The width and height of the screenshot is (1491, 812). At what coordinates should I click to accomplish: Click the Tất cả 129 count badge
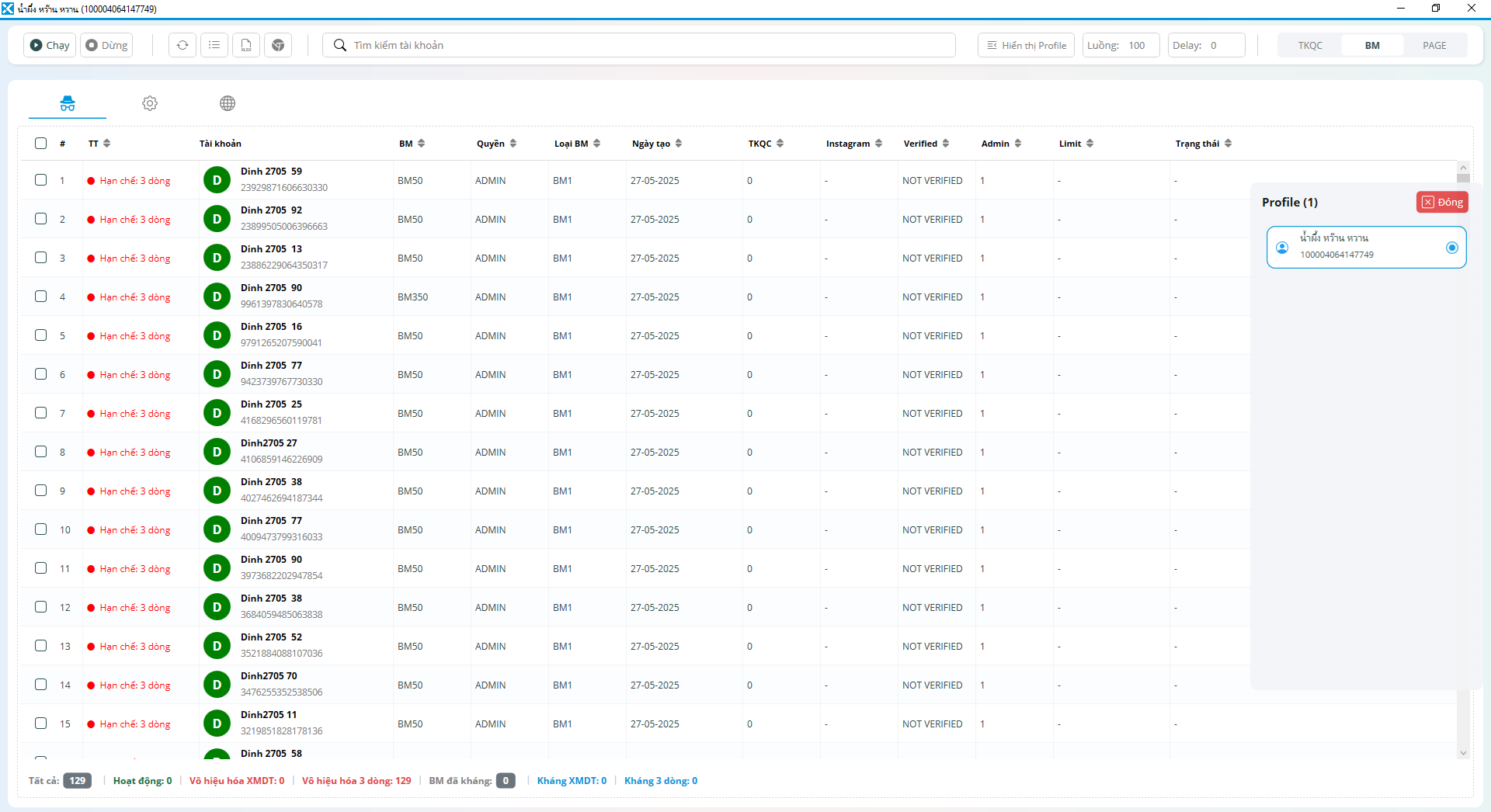(77, 781)
